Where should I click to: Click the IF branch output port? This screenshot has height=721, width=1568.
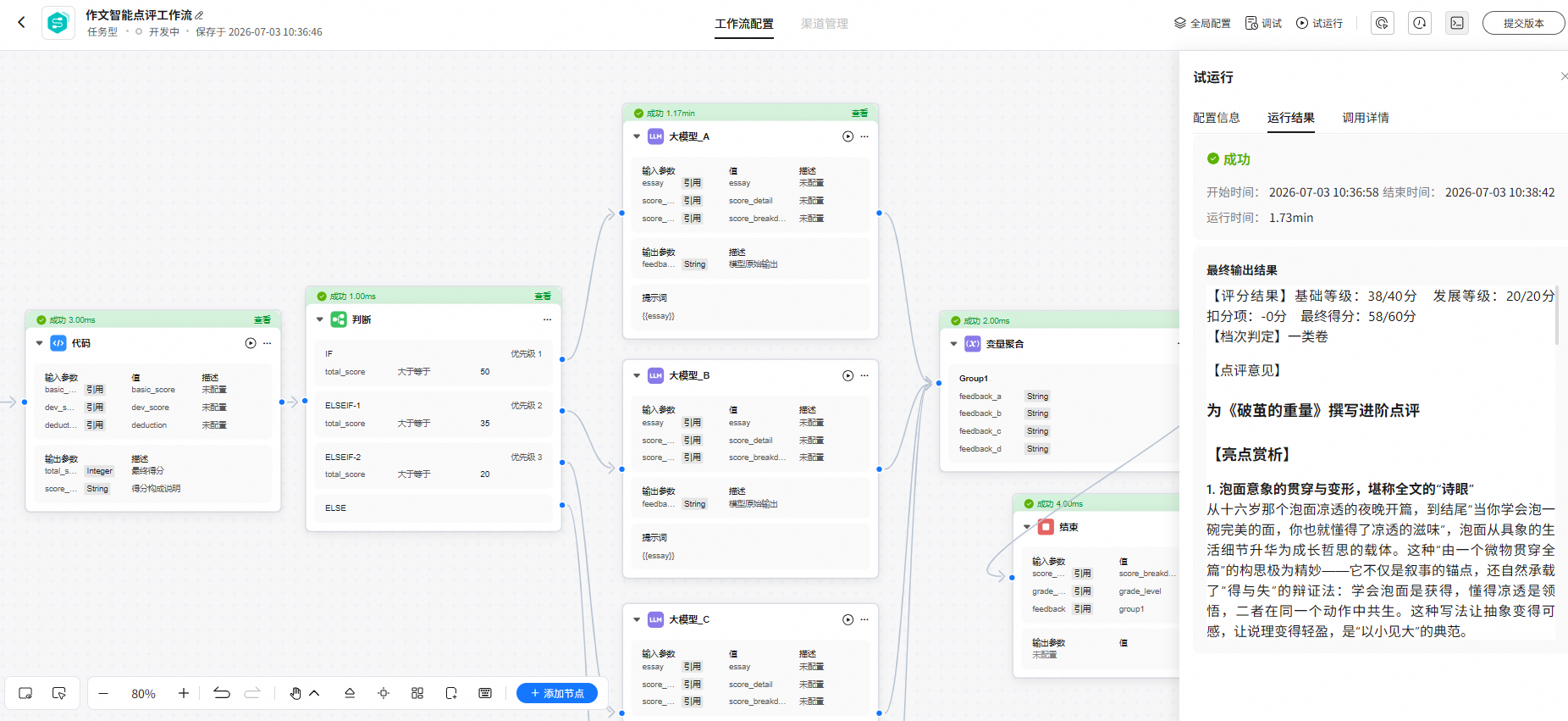point(562,359)
